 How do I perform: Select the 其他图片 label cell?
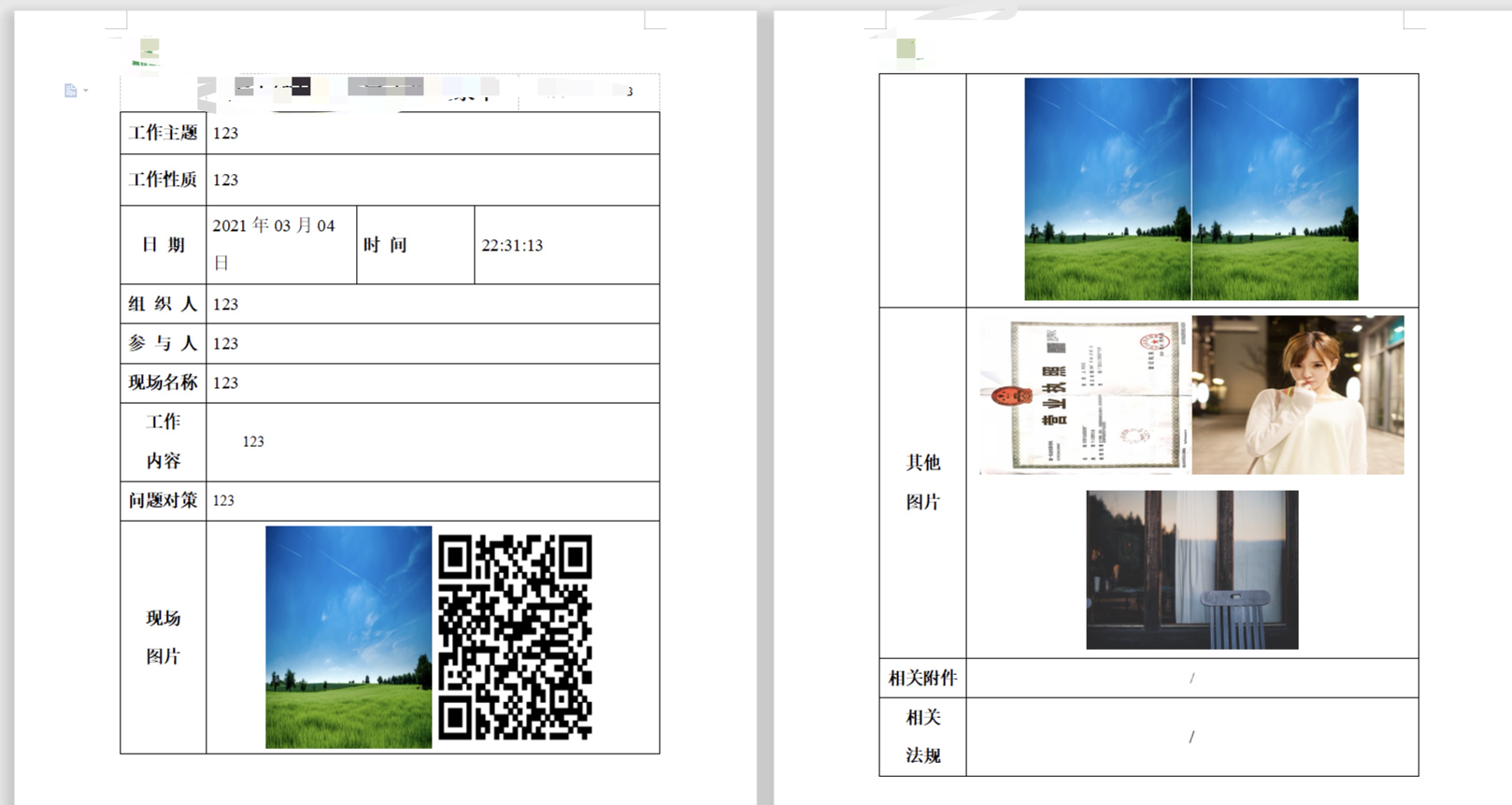tap(923, 482)
